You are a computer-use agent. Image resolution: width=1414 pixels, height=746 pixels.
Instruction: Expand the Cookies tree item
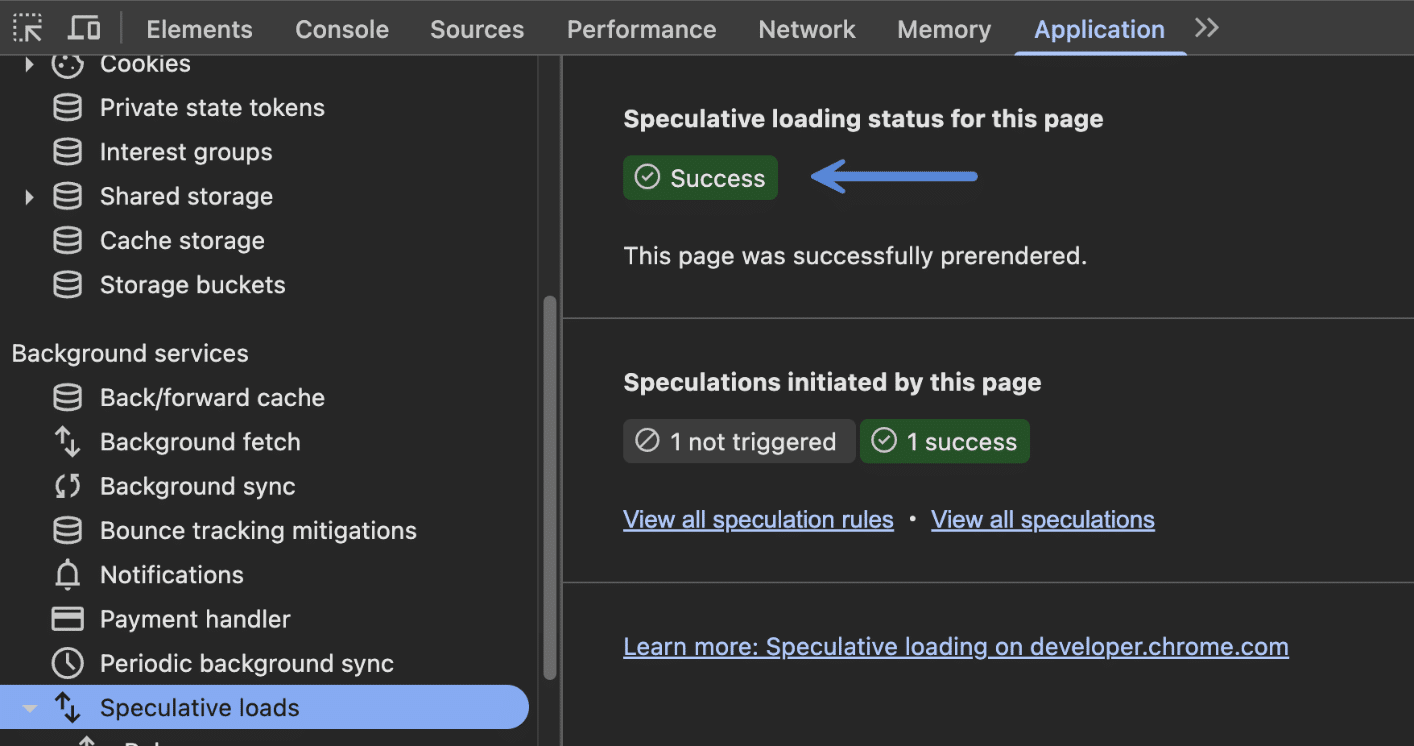28,63
